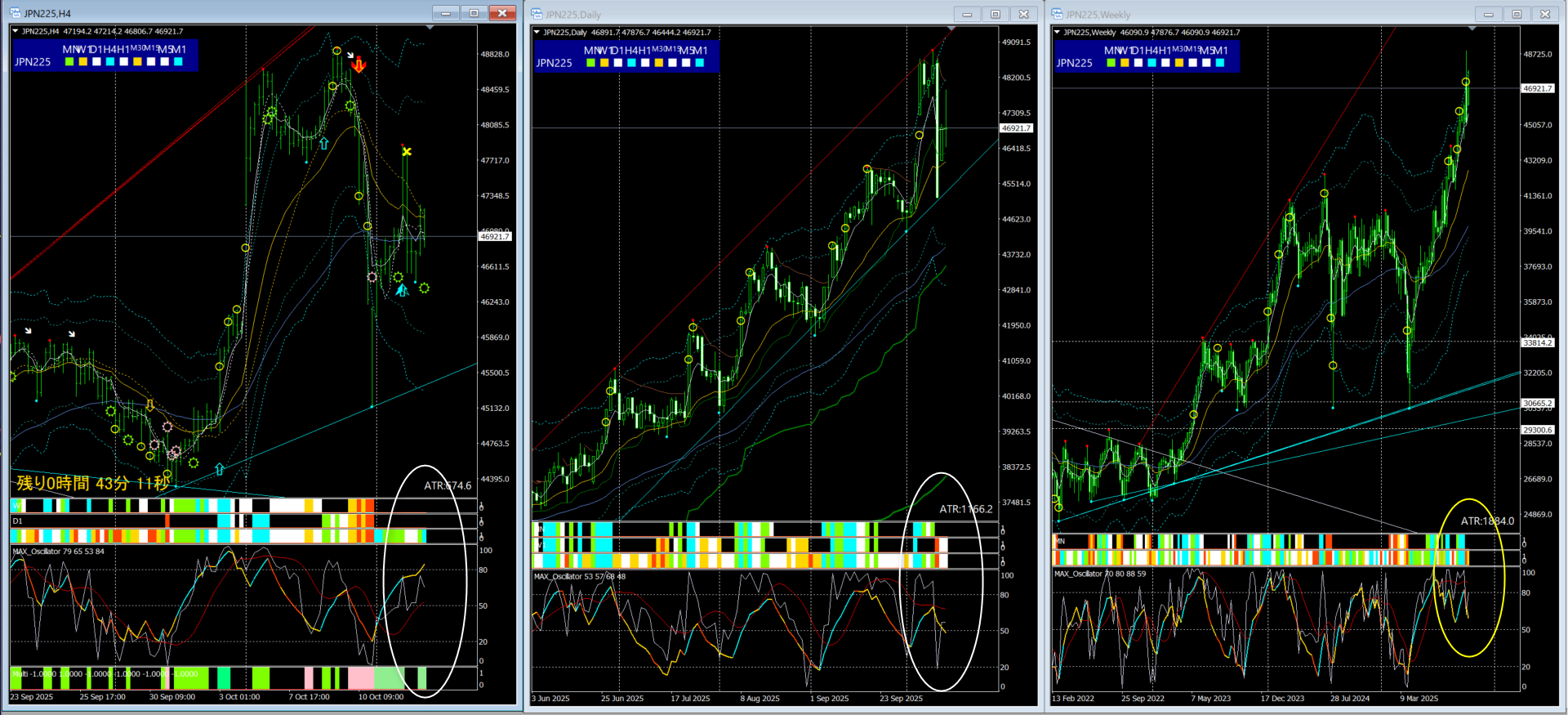
Task: Click the yellow M30 square in H4 panel
Action: [137, 62]
